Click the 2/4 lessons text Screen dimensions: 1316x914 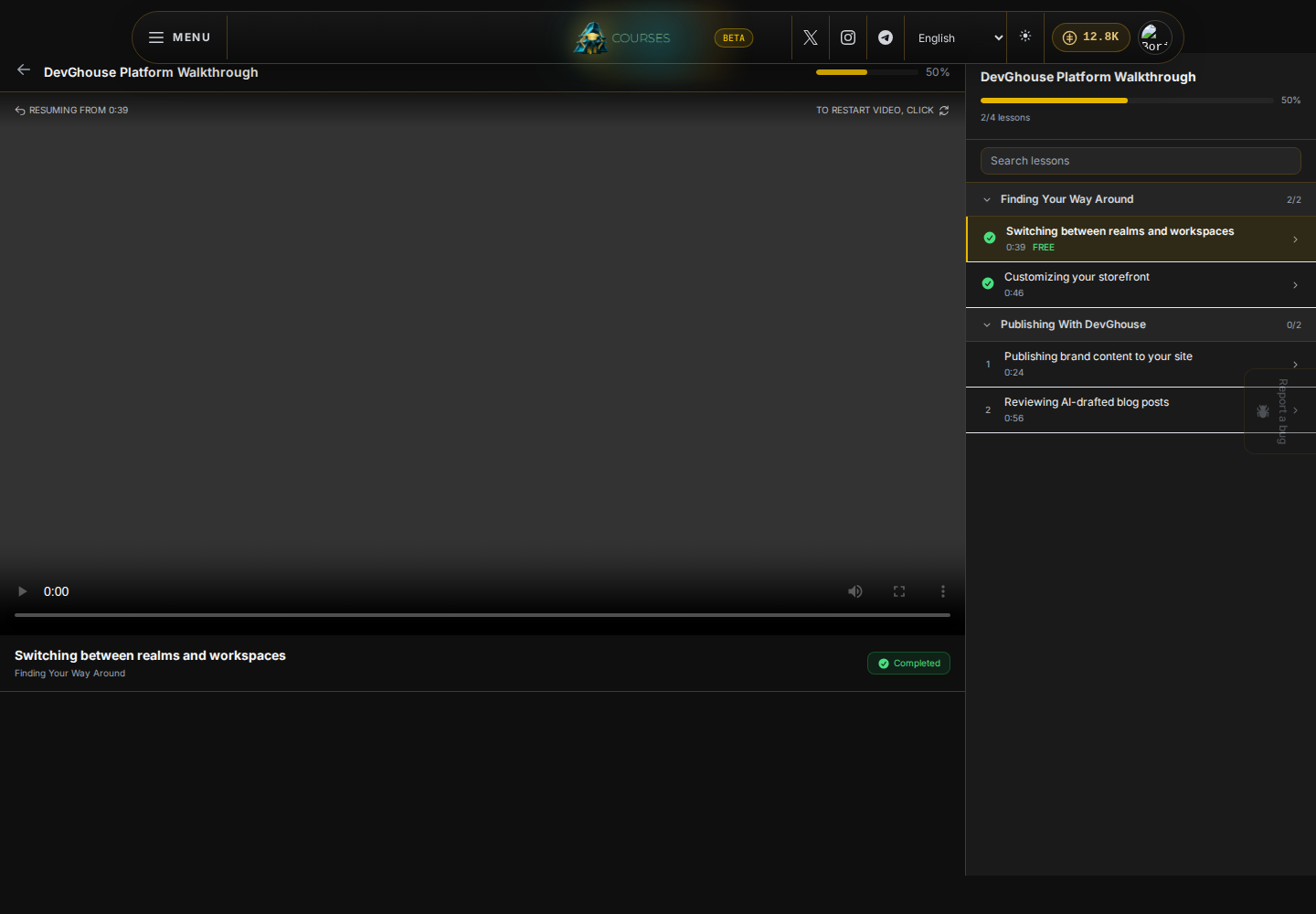pyautogui.click(x=1005, y=118)
